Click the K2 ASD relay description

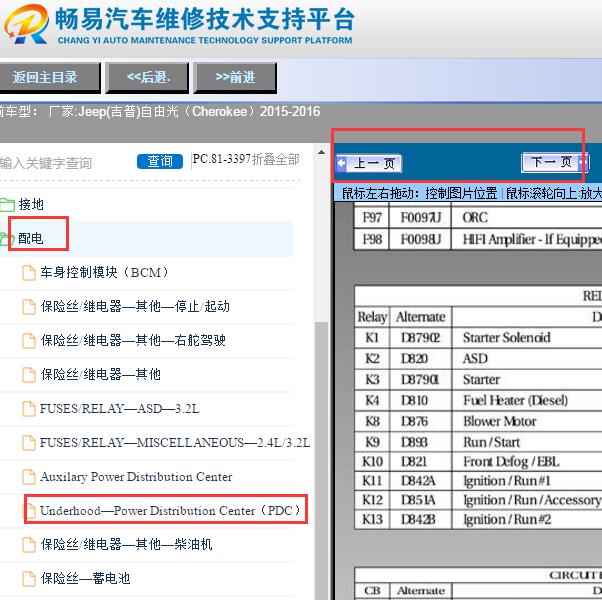coord(475,359)
